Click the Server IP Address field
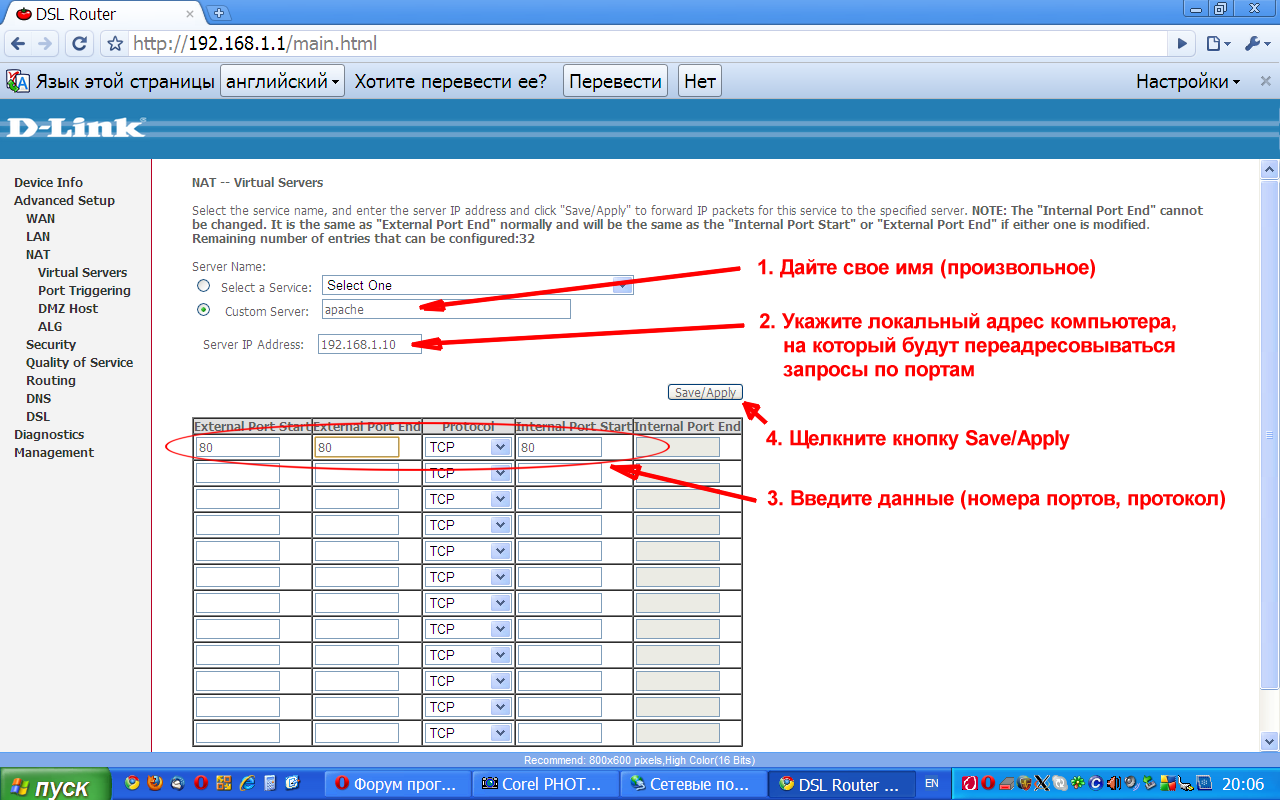The width and height of the screenshot is (1280, 800). pyautogui.click(x=369, y=344)
